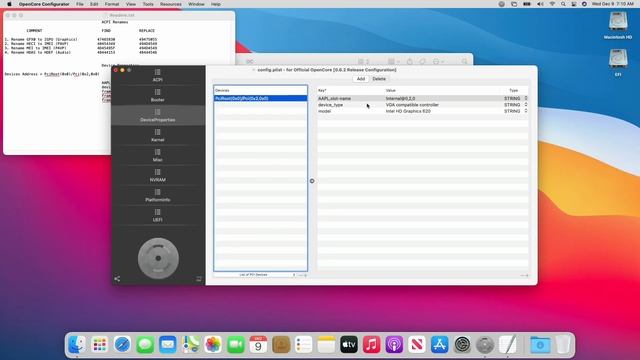Open the Tools menu
Viewport: 640px width, 360px height.
[148, 4]
